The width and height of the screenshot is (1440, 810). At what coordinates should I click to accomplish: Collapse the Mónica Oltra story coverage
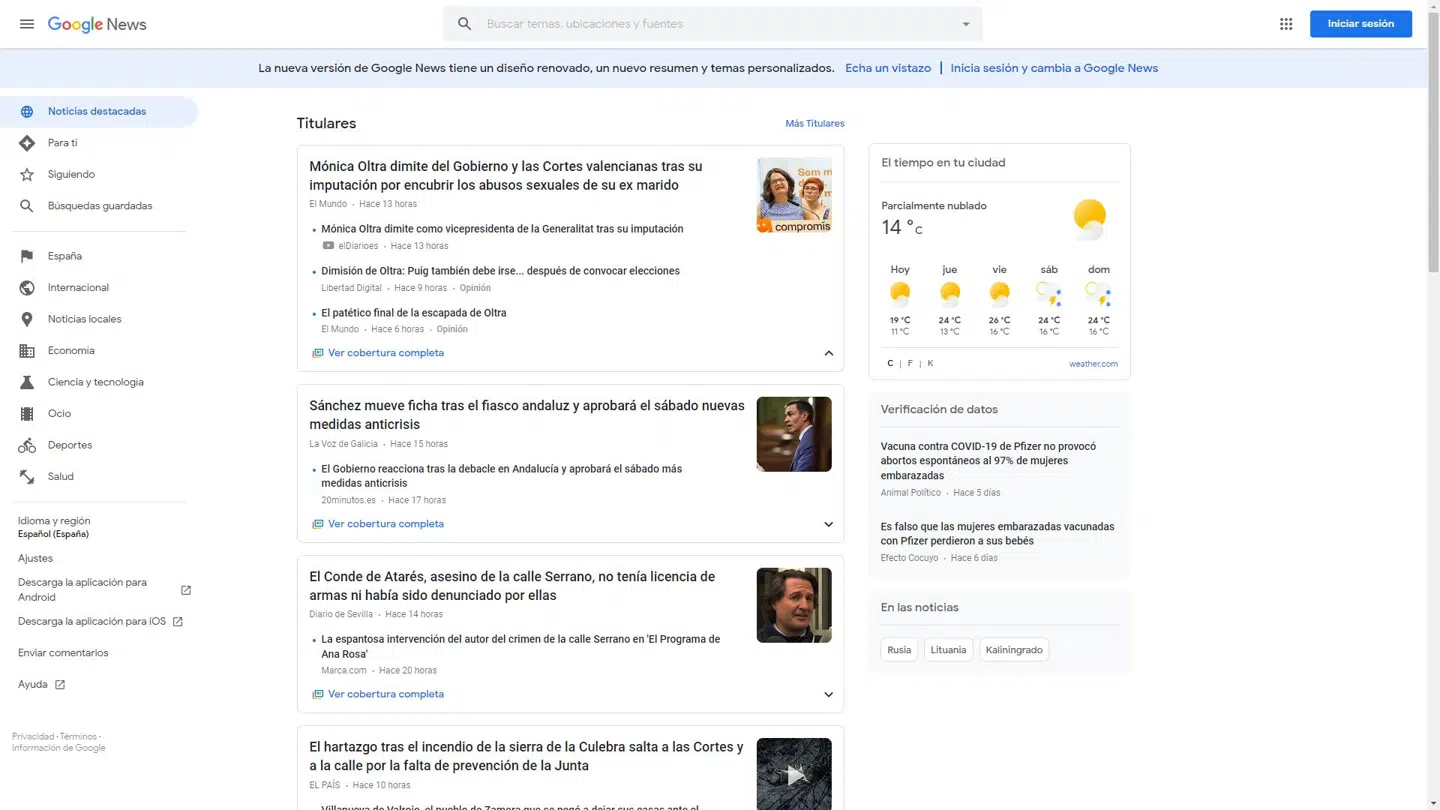point(828,352)
